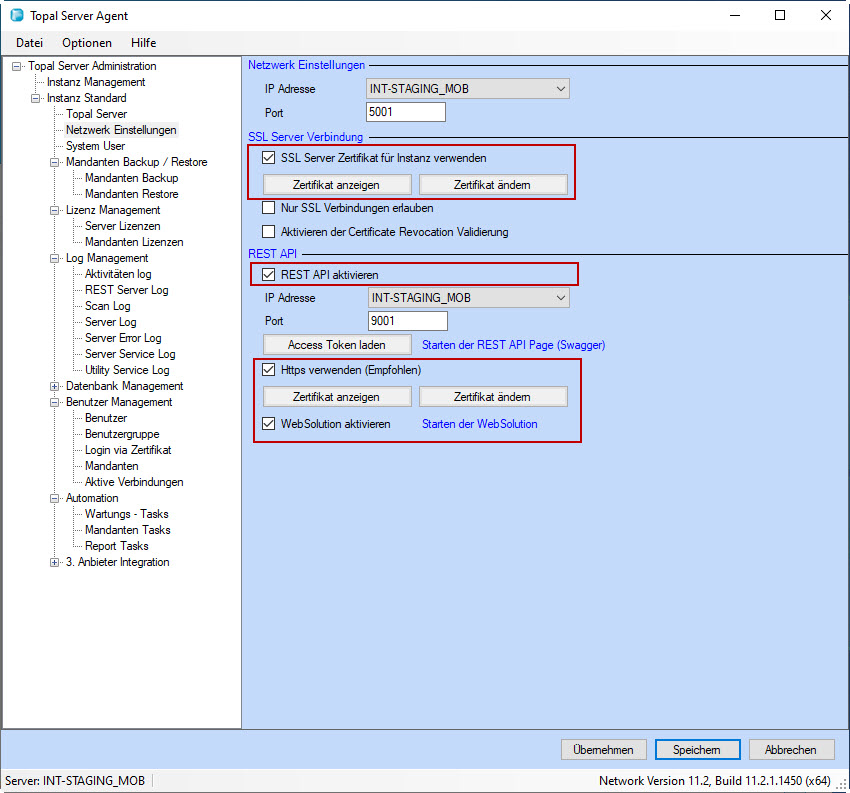850x793 pixels.
Task: Open the Optionen menu
Action: coord(87,43)
